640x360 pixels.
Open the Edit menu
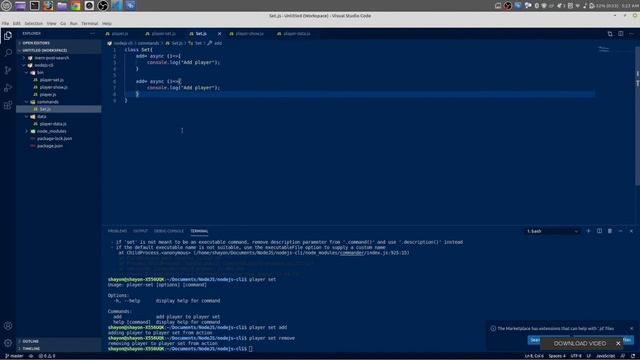pyautogui.click(x=16, y=24)
